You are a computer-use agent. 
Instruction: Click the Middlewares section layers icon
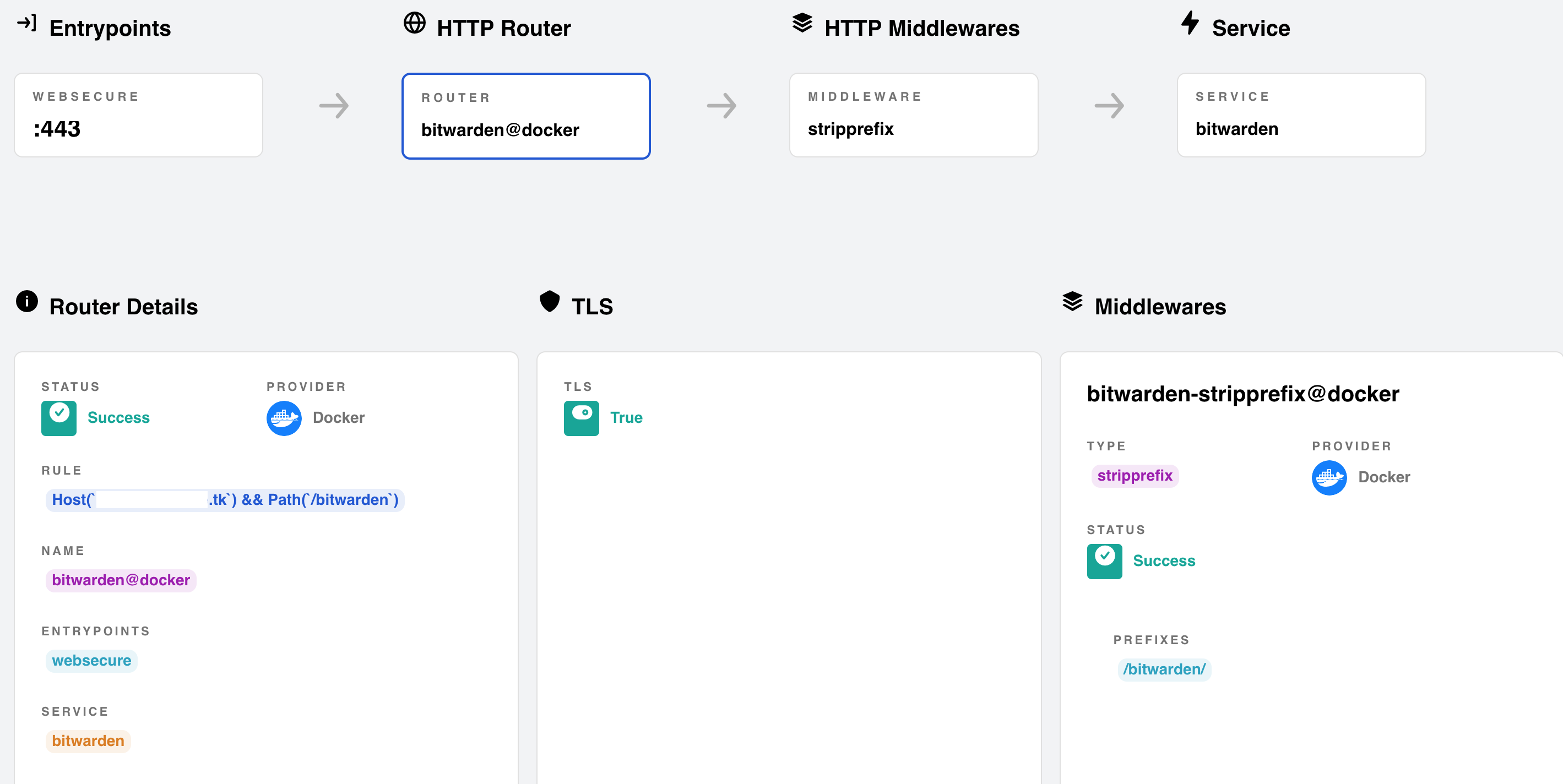[1072, 301]
